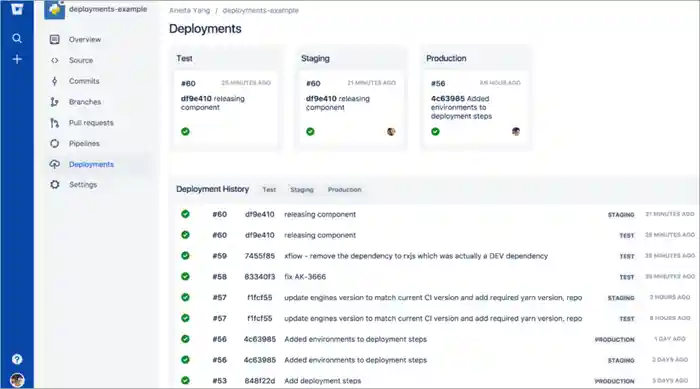Click success checkmark in Staging card
The image size is (700, 389).
coord(310,131)
